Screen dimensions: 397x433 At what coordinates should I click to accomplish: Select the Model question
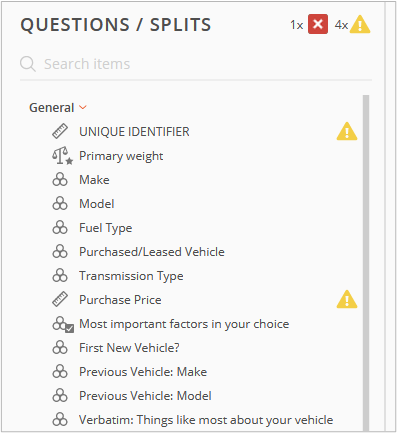[97, 204]
